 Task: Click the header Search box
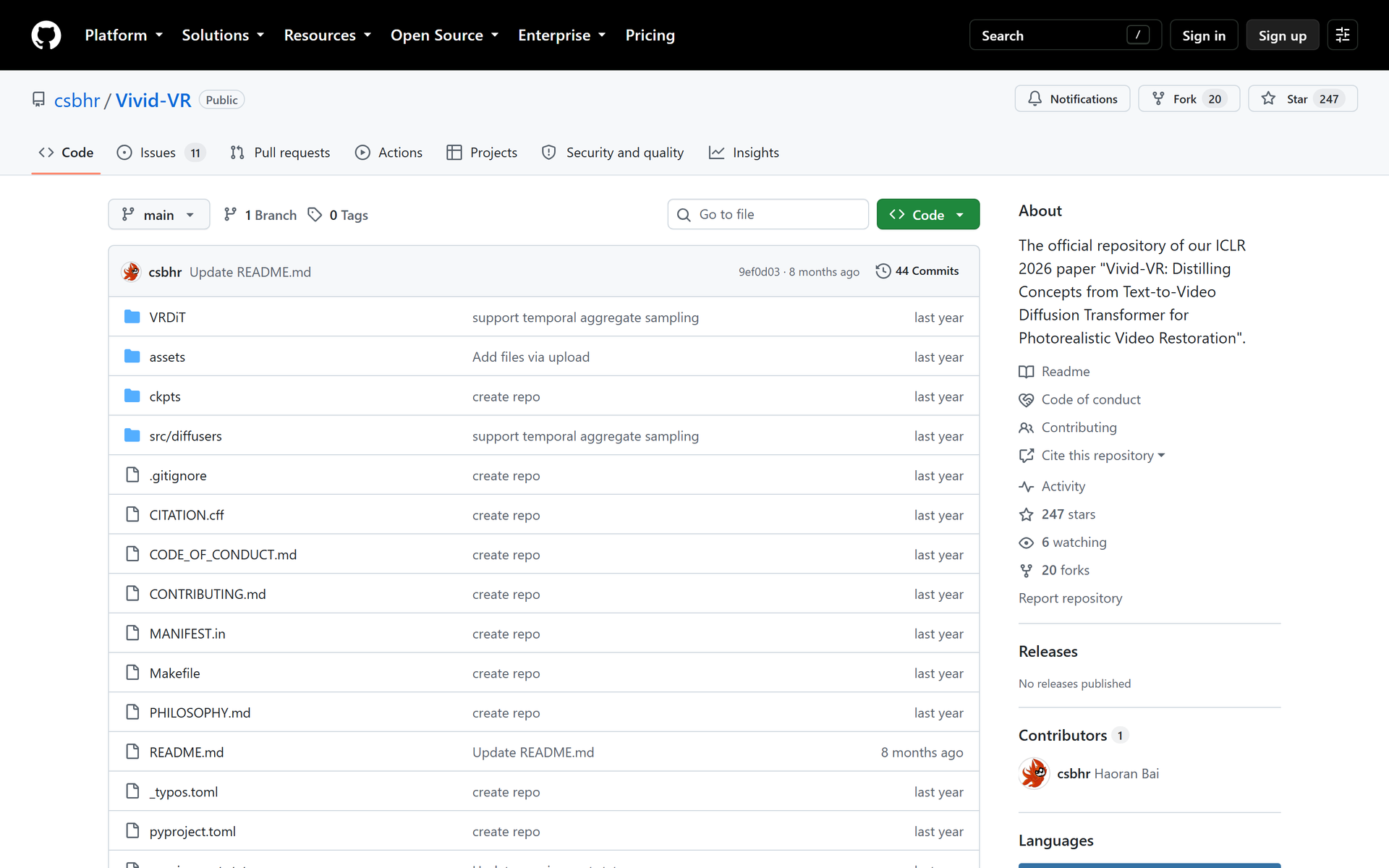pos(1065,35)
